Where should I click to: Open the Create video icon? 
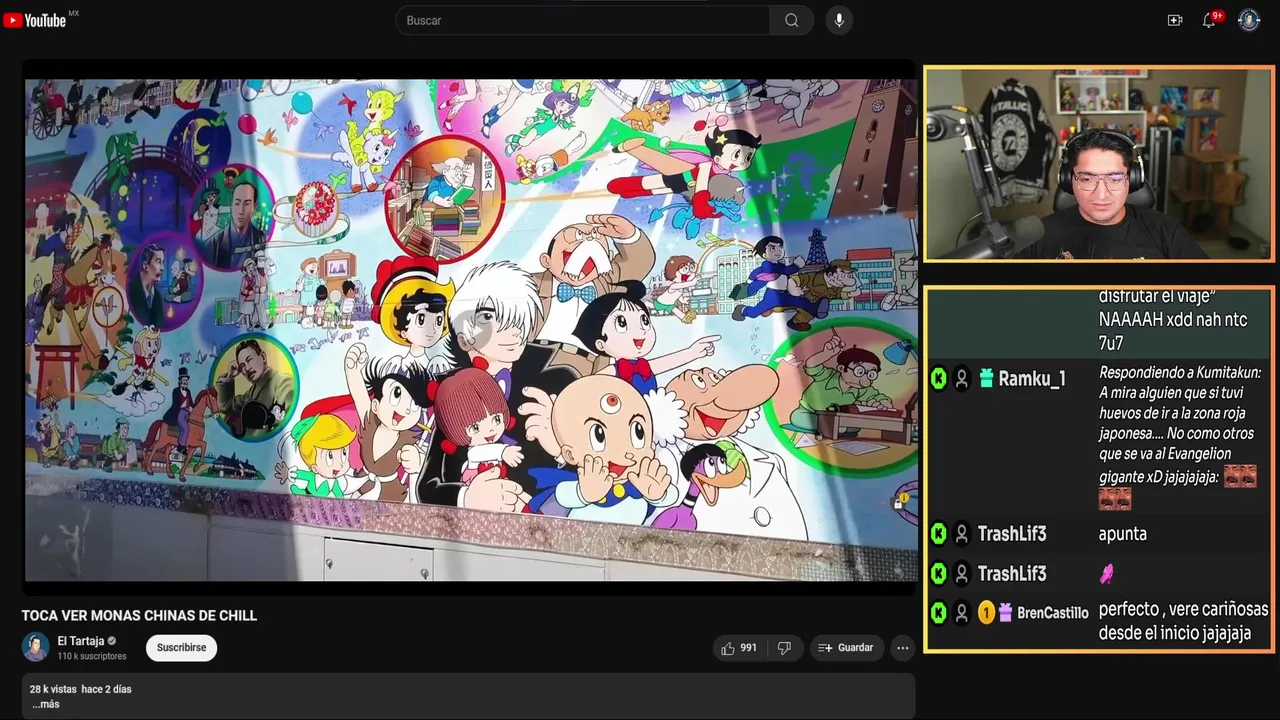tap(1175, 20)
